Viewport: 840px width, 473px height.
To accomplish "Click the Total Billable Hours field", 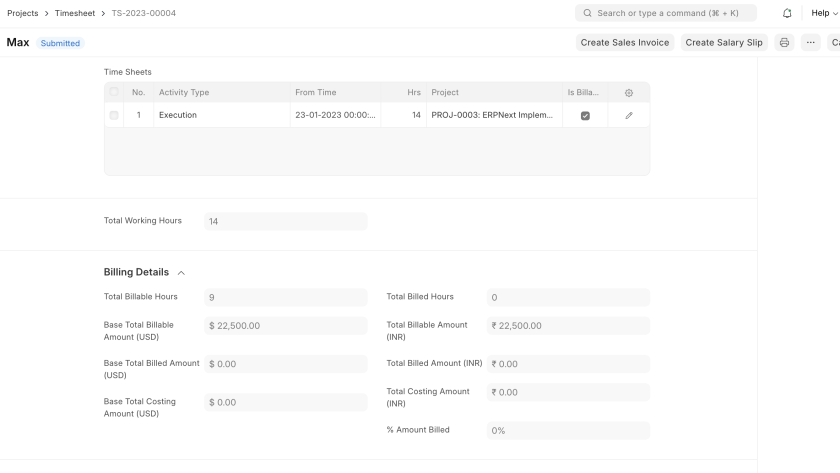I will click(x=285, y=297).
